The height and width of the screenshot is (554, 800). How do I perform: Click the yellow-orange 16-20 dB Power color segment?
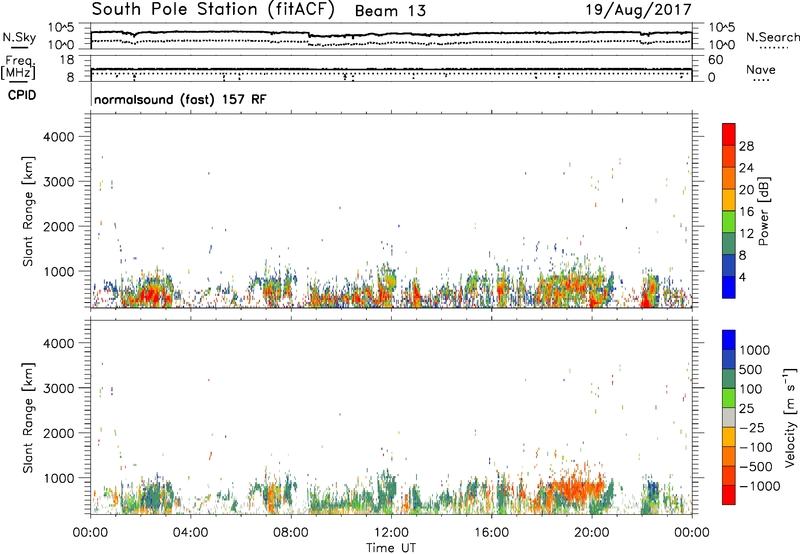point(729,199)
